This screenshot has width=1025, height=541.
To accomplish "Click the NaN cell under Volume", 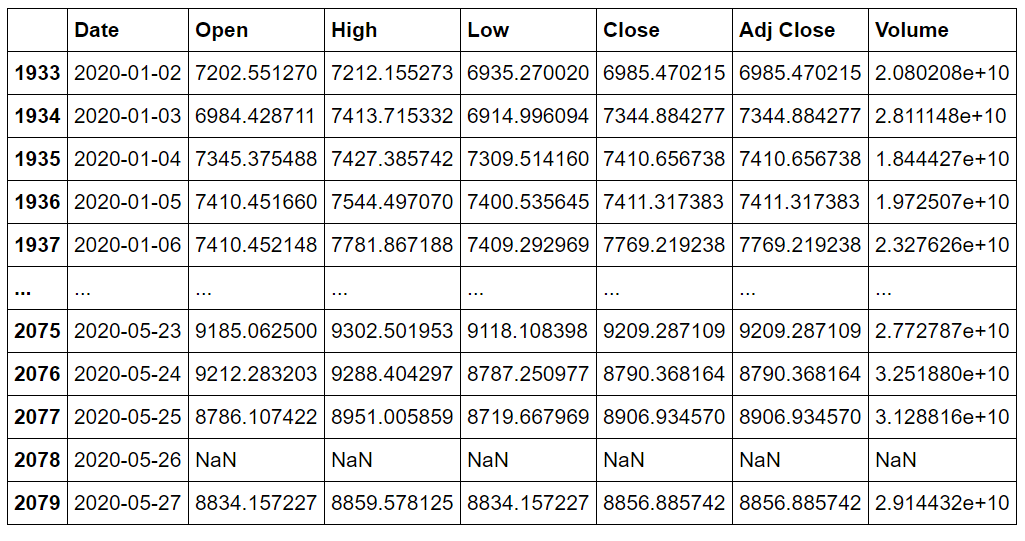I will 896,460.
